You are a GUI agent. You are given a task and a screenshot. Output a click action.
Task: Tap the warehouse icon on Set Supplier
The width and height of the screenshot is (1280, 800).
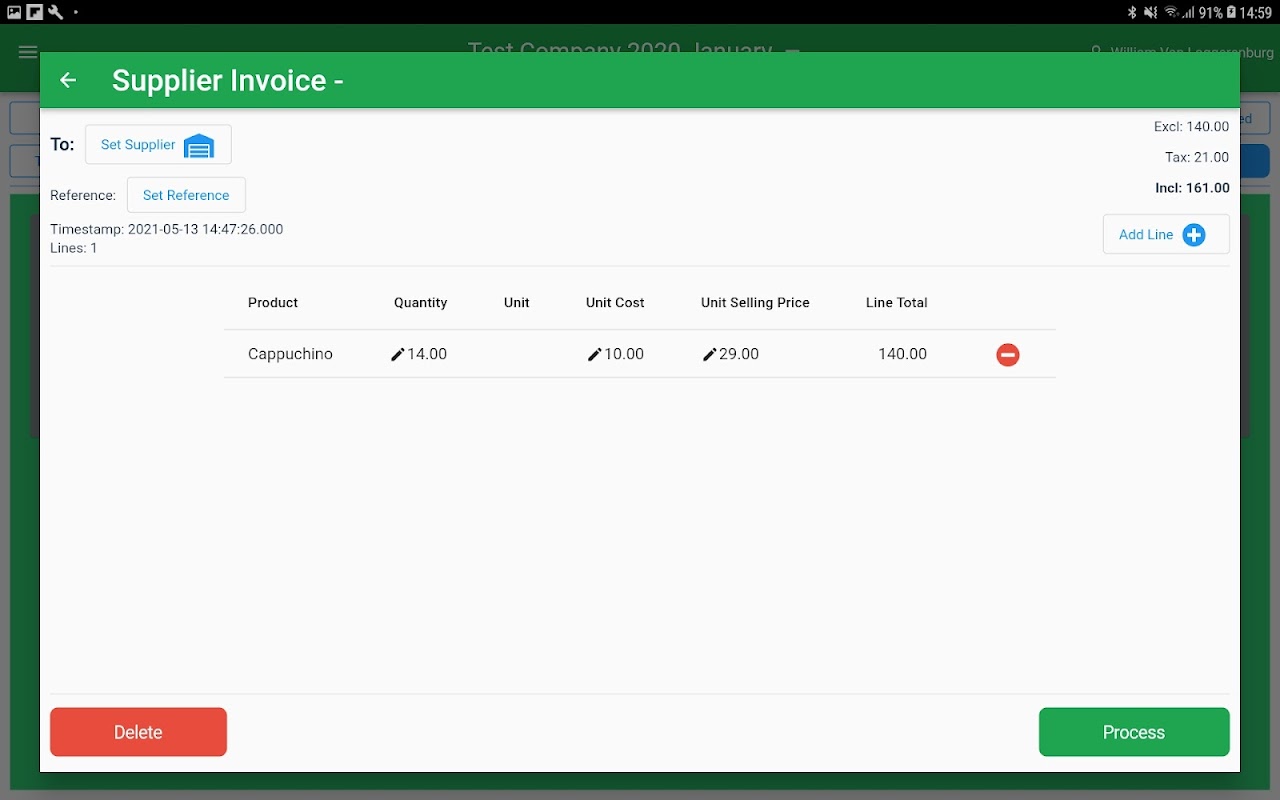[x=199, y=145]
